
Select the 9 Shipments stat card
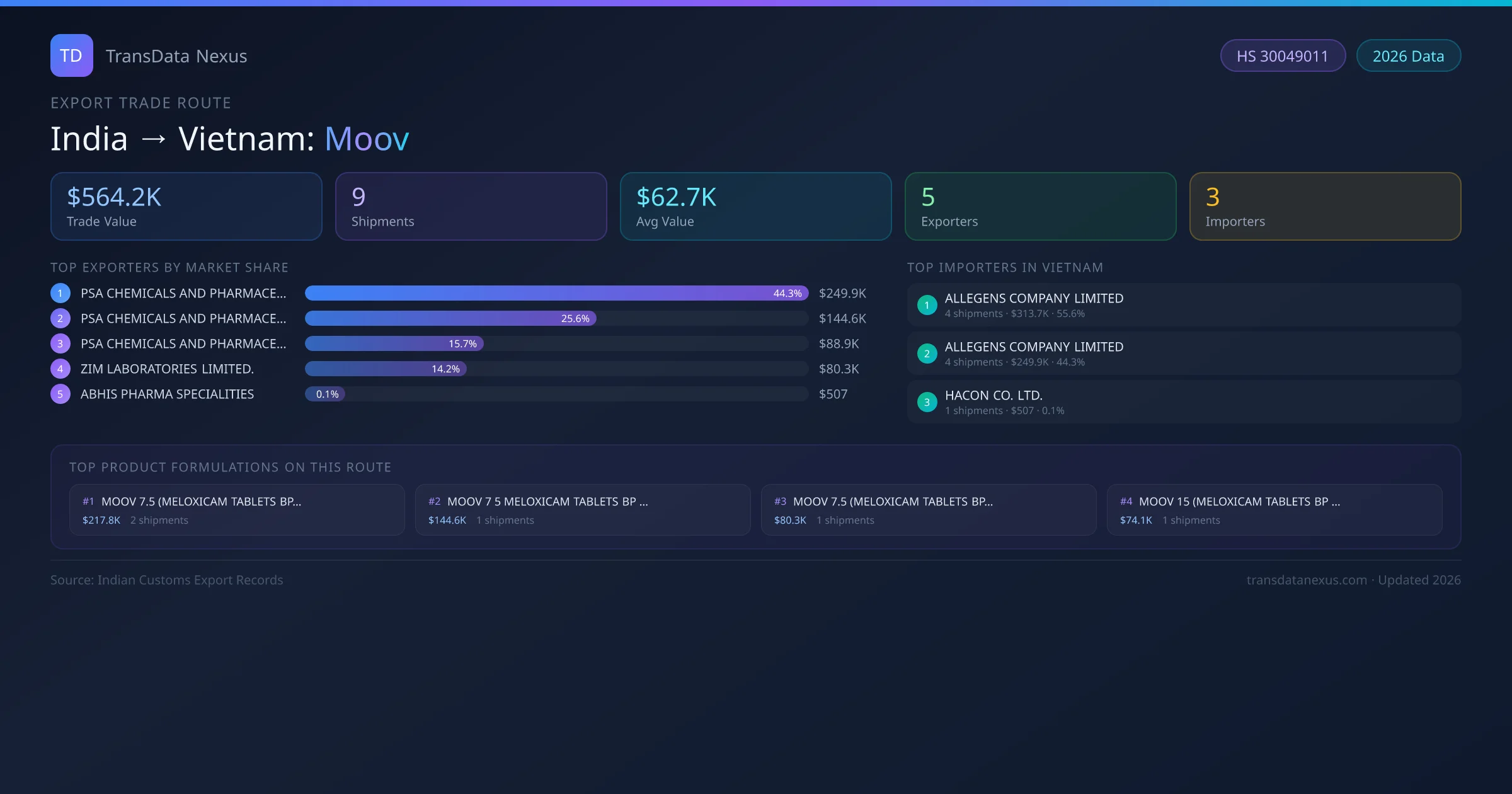[471, 207]
